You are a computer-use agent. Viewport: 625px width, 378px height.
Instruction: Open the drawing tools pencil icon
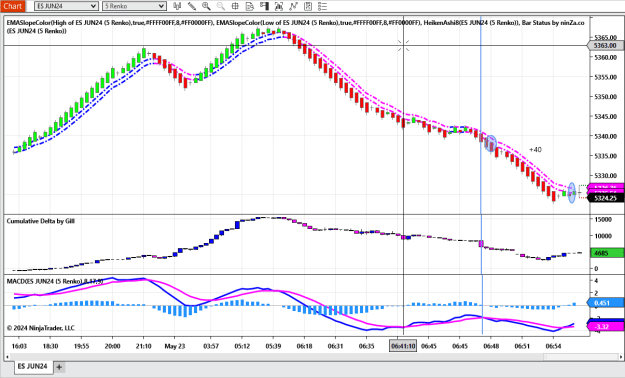tap(192, 6)
